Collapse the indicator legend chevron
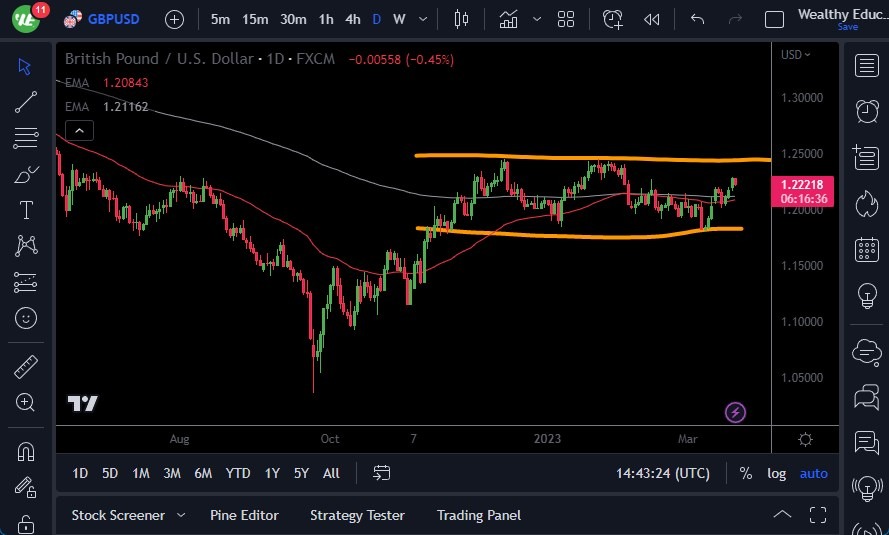This screenshot has width=889, height=535. pos(79,130)
